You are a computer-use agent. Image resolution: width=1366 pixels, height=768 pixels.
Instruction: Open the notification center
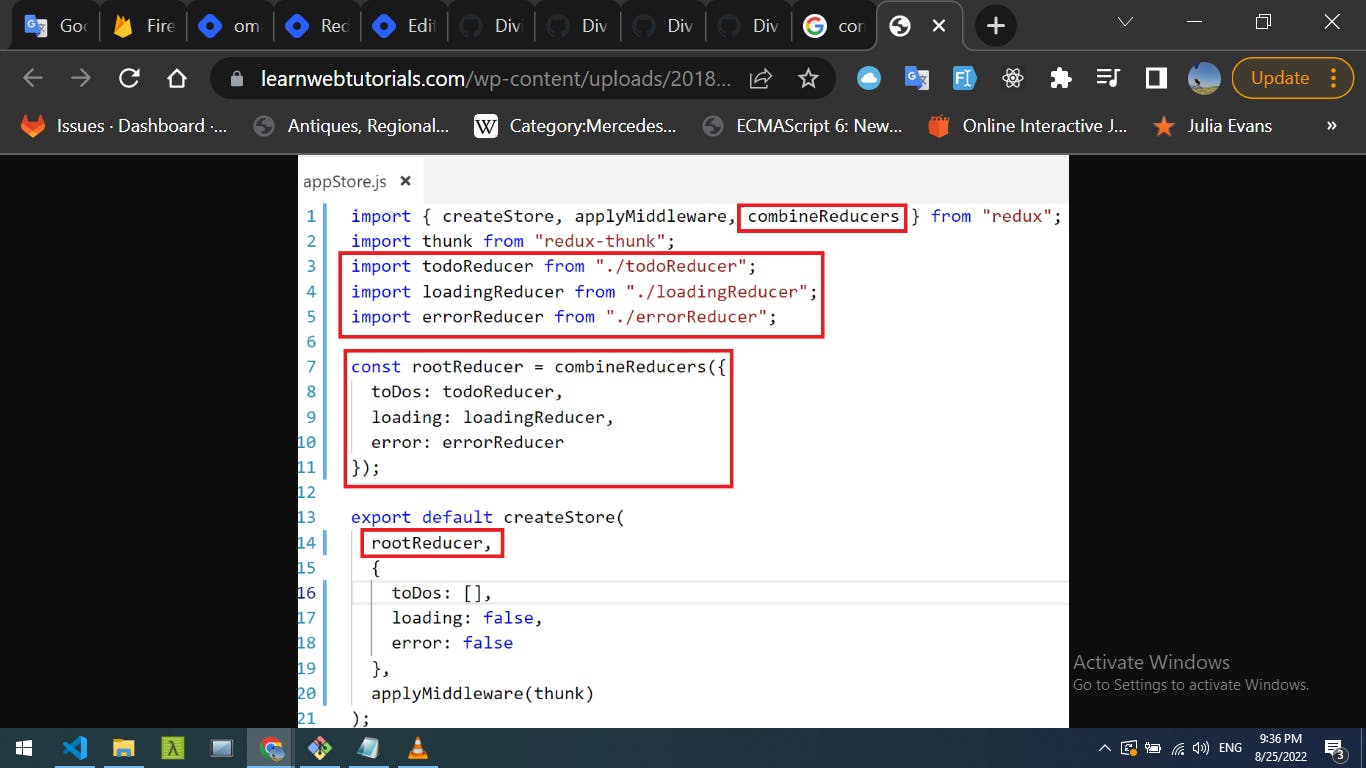point(1335,748)
